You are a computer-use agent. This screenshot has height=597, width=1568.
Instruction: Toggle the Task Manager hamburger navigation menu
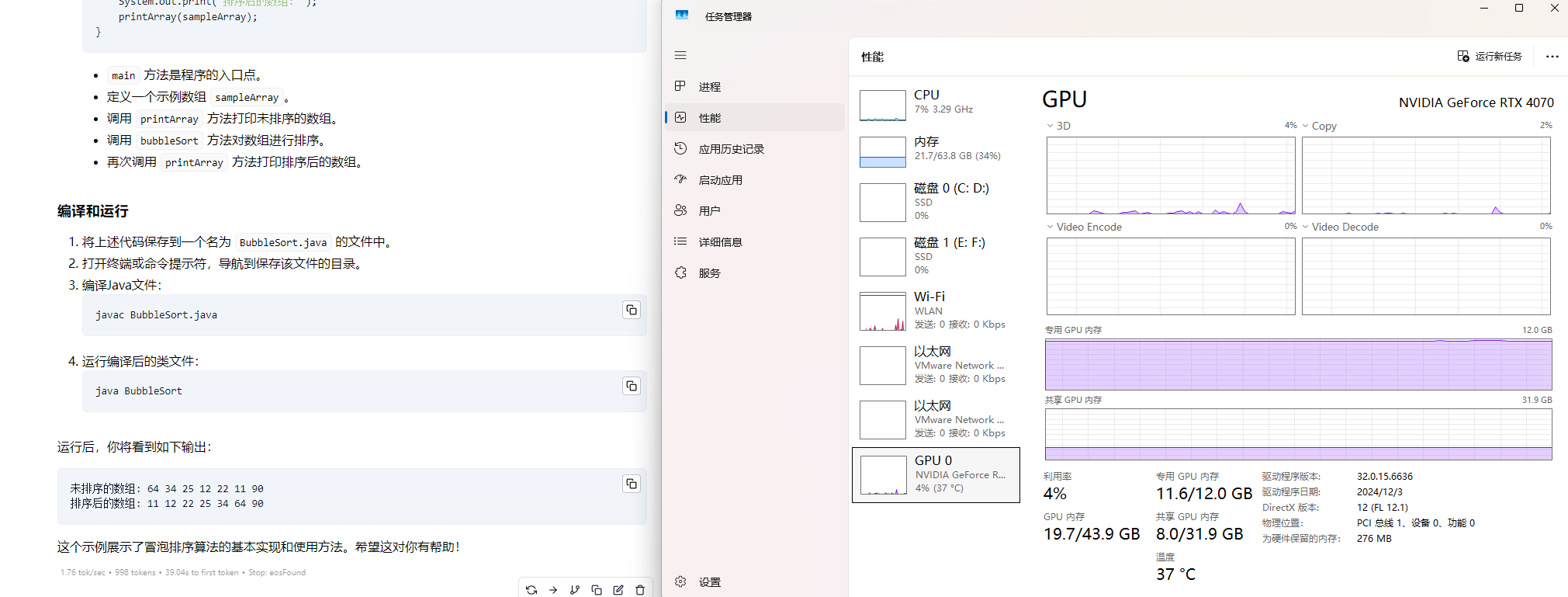click(680, 55)
